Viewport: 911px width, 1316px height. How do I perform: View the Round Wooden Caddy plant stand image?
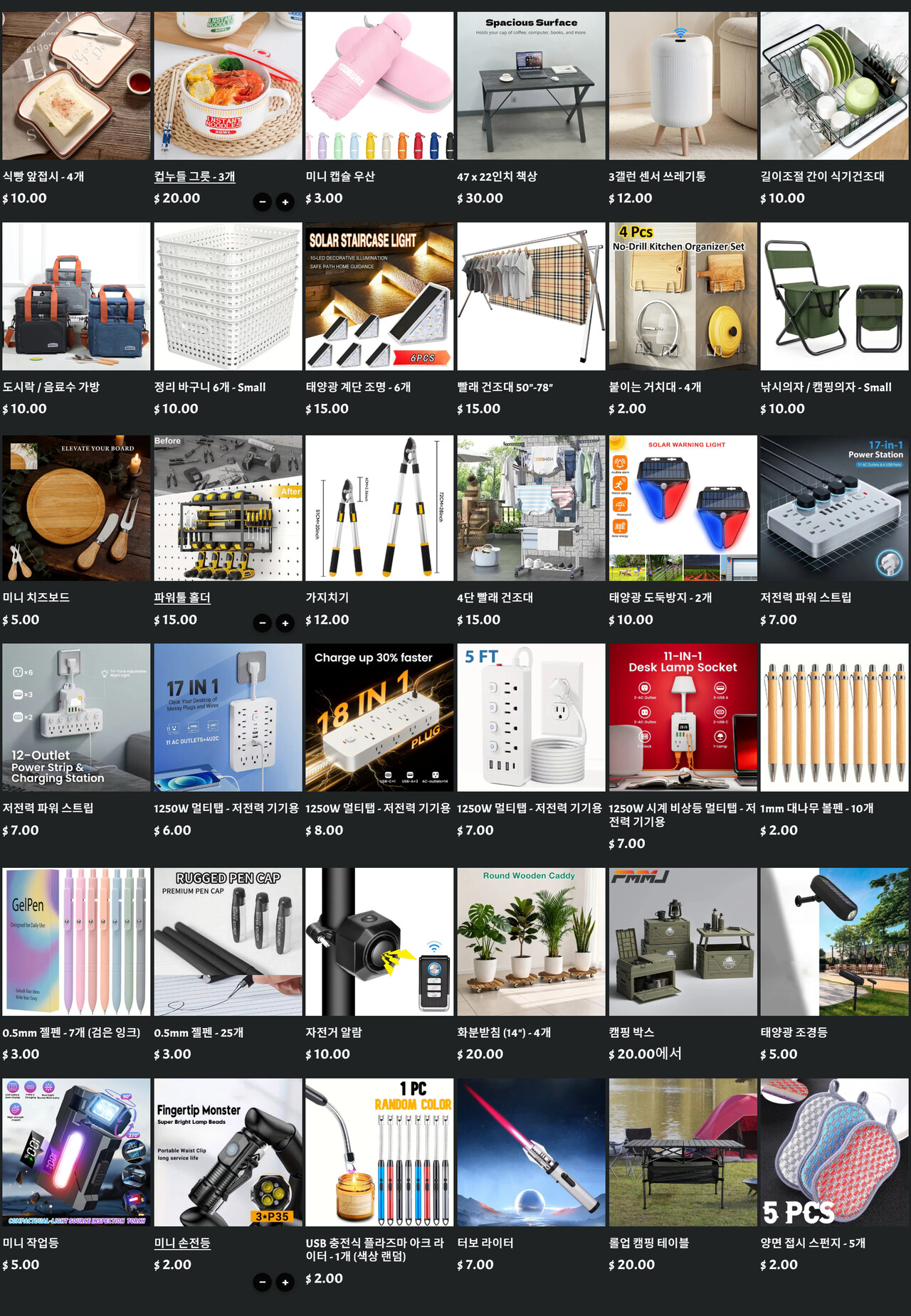531,941
